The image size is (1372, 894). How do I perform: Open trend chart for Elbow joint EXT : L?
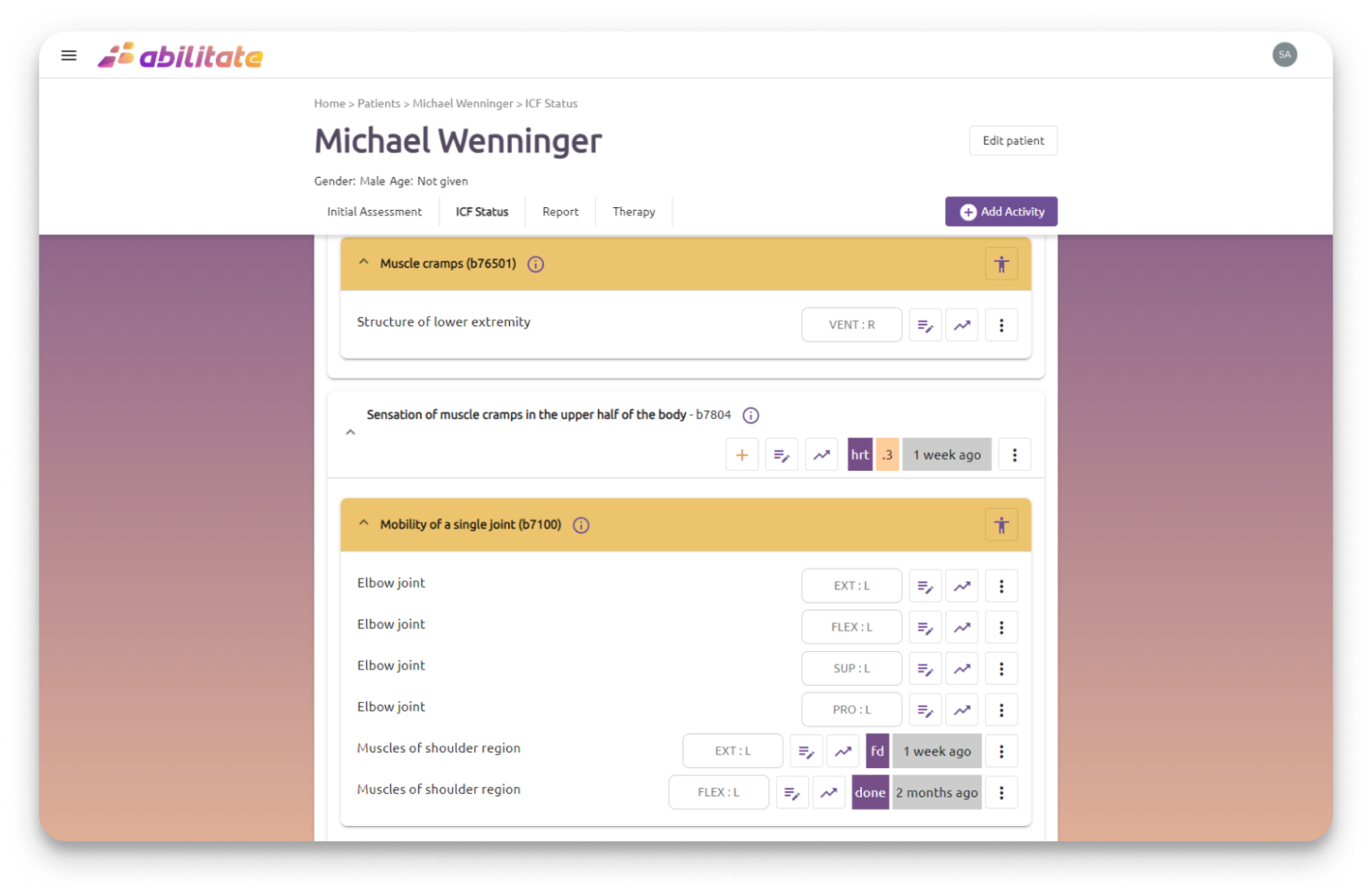(x=962, y=587)
